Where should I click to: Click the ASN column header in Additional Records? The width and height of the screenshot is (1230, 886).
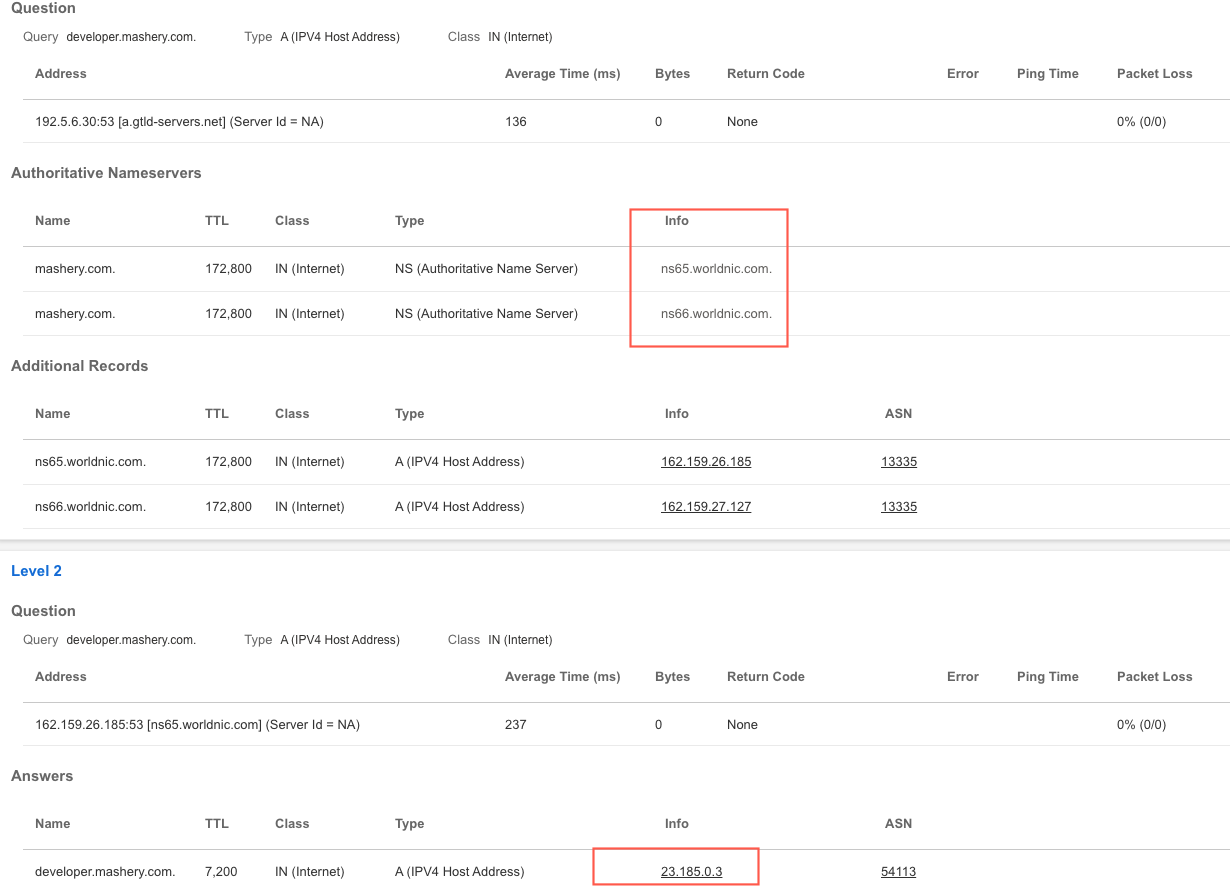point(898,414)
